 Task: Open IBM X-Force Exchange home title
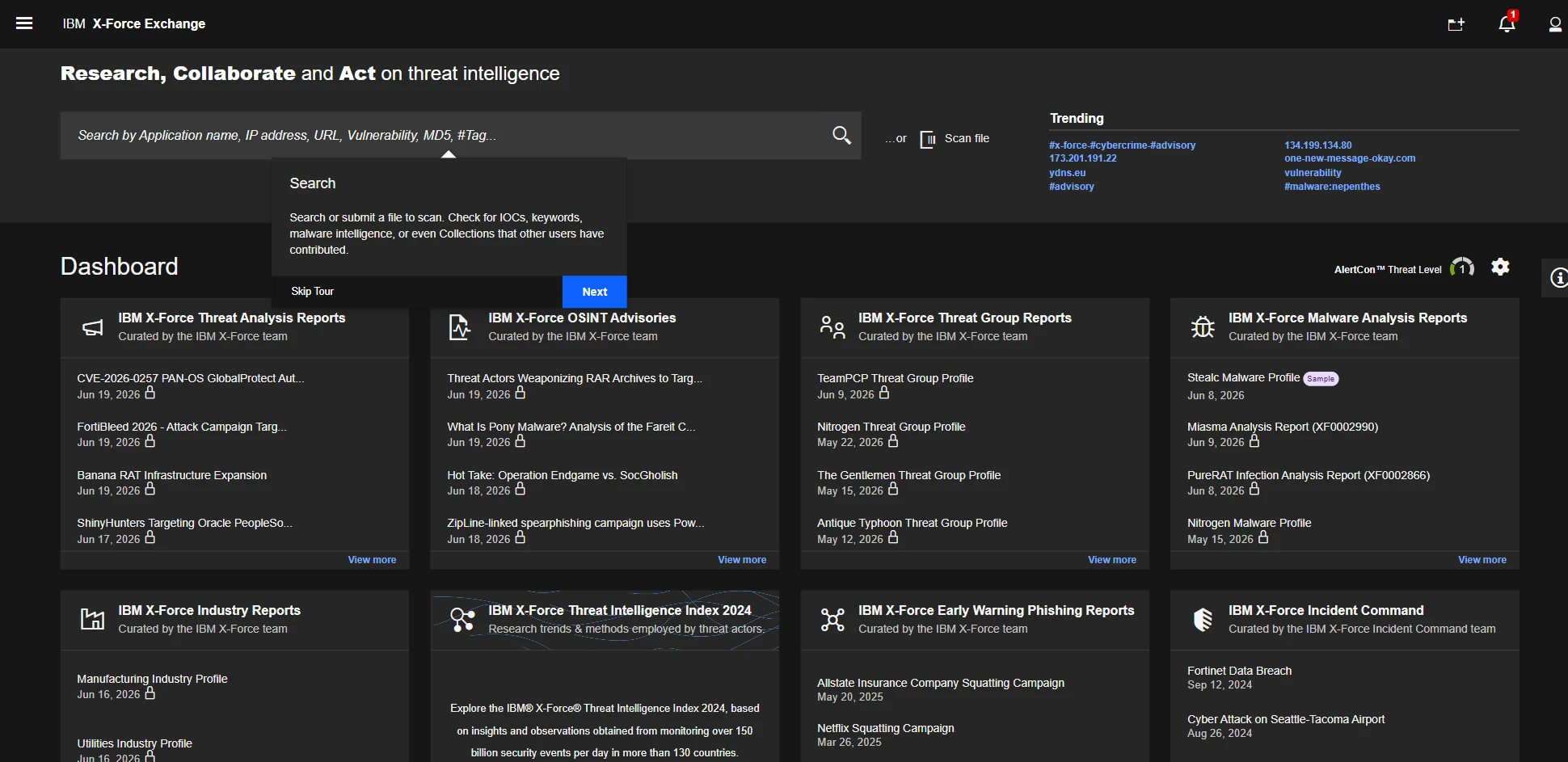[x=134, y=24]
